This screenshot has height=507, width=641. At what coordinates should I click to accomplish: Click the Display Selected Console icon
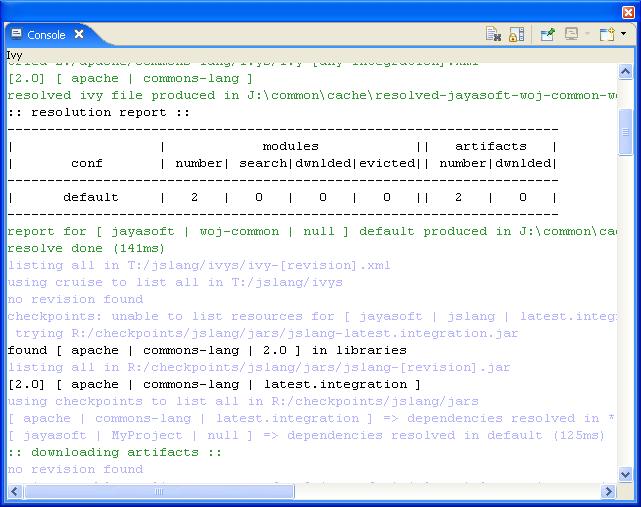(x=571, y=34)
